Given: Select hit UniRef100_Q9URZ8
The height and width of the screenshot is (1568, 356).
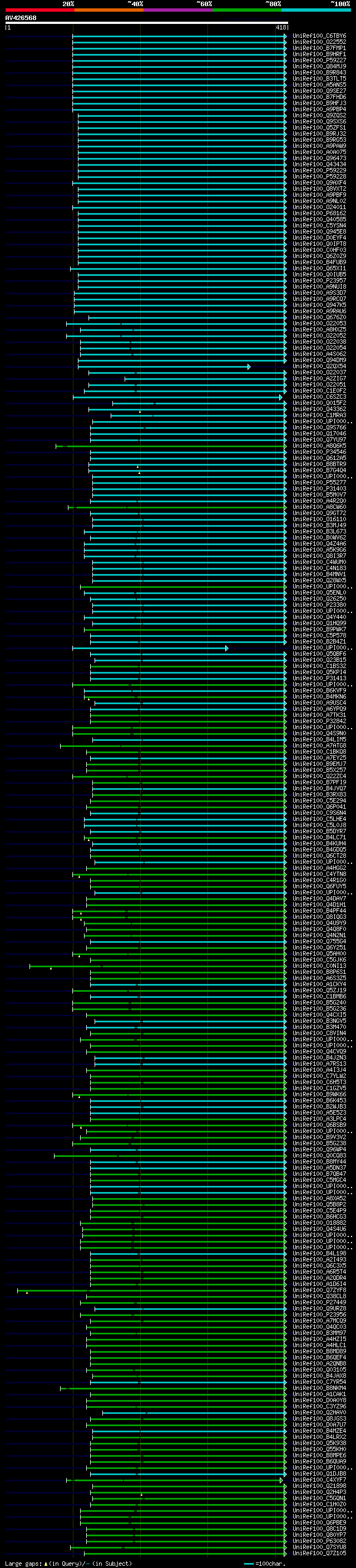Looking at the screenshot, I should [x=319, y=1308].
